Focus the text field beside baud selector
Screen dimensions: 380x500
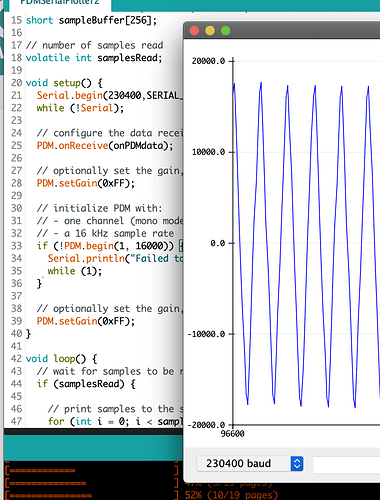click(x=346, y=464)
